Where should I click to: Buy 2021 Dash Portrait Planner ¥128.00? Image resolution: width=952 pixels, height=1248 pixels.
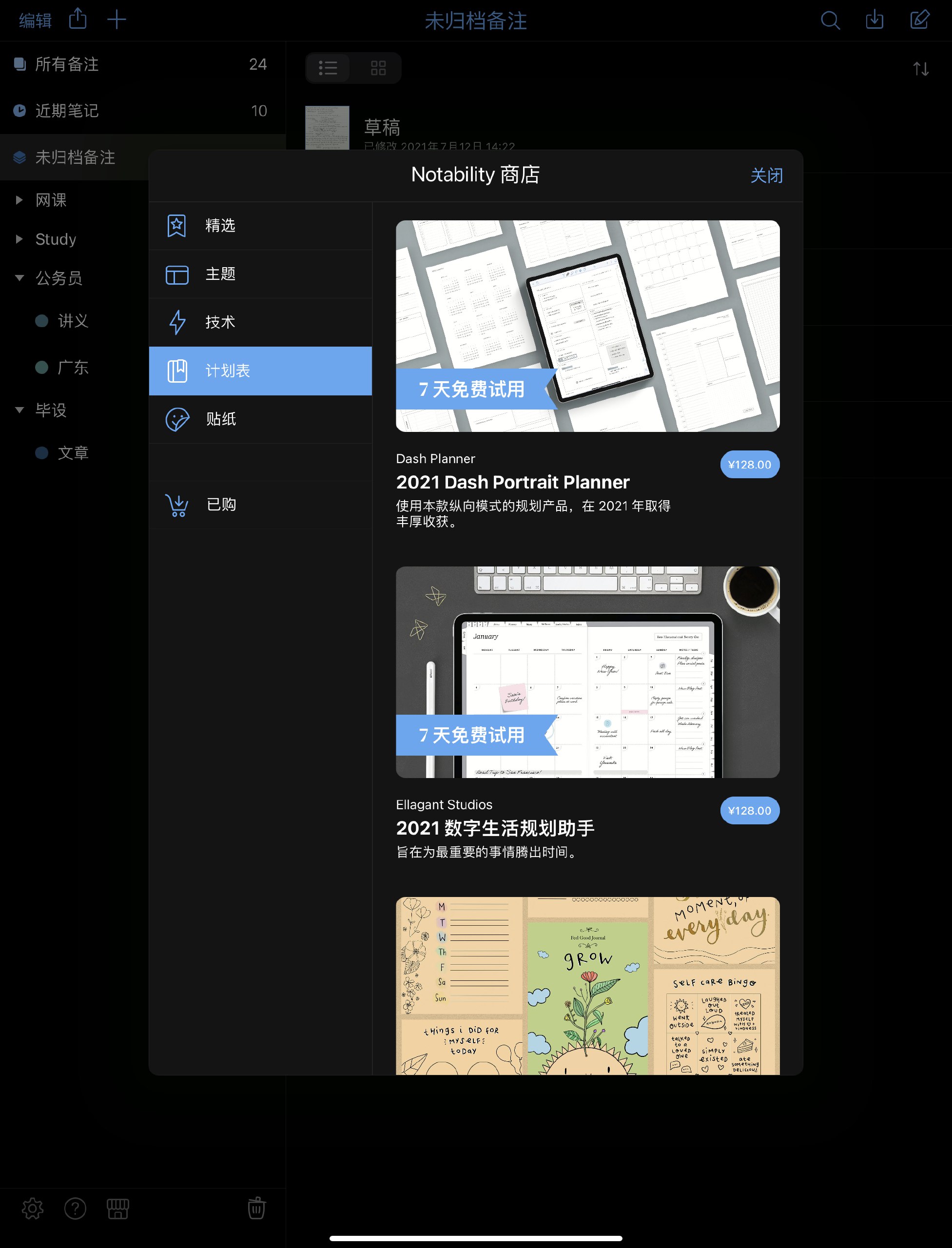pos(749,465)
